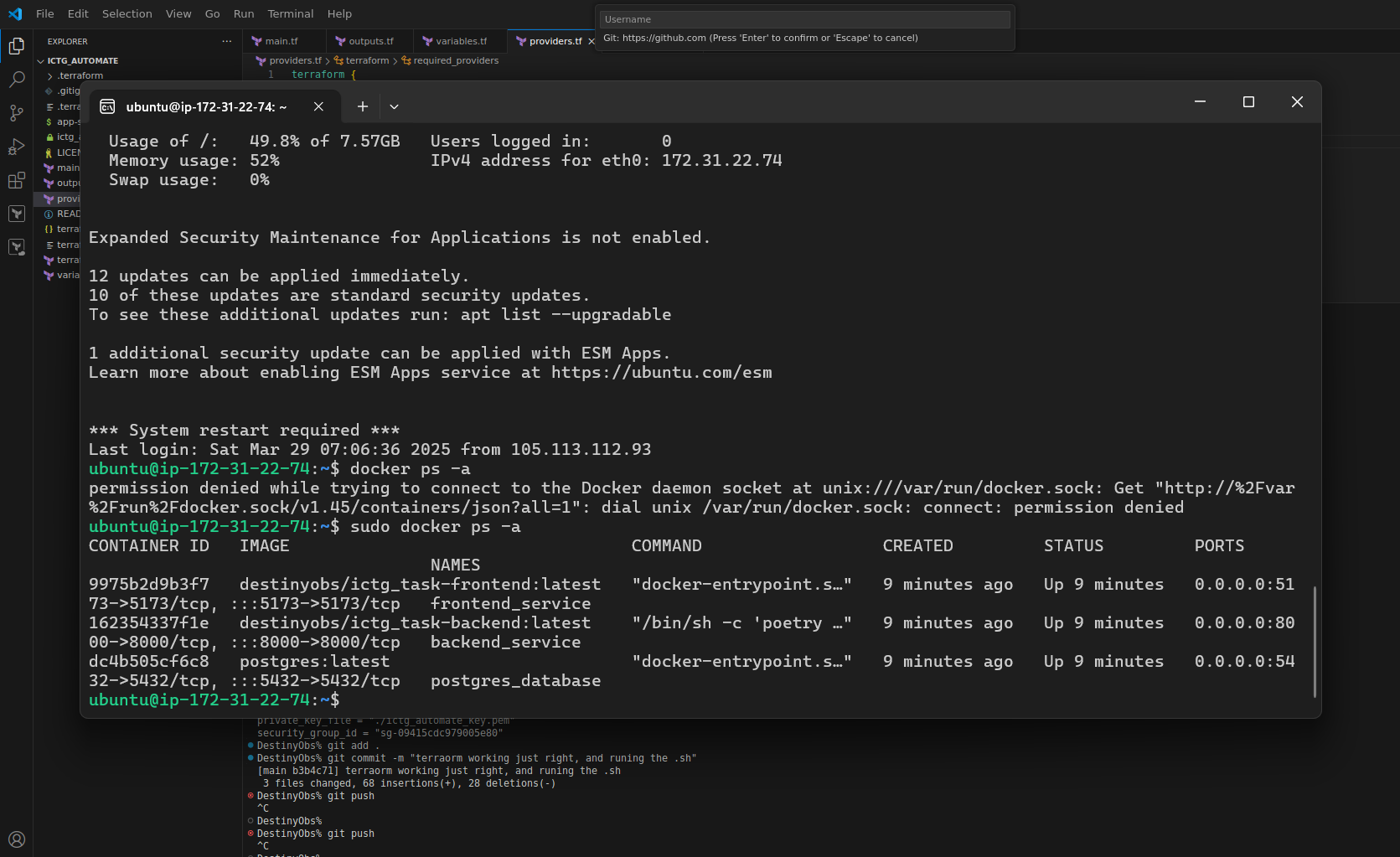Image resolution: width=1400 pixels, height=857 pixels.
Task: Click the COMMAND column header in docker output
Action: coord(667,546)
